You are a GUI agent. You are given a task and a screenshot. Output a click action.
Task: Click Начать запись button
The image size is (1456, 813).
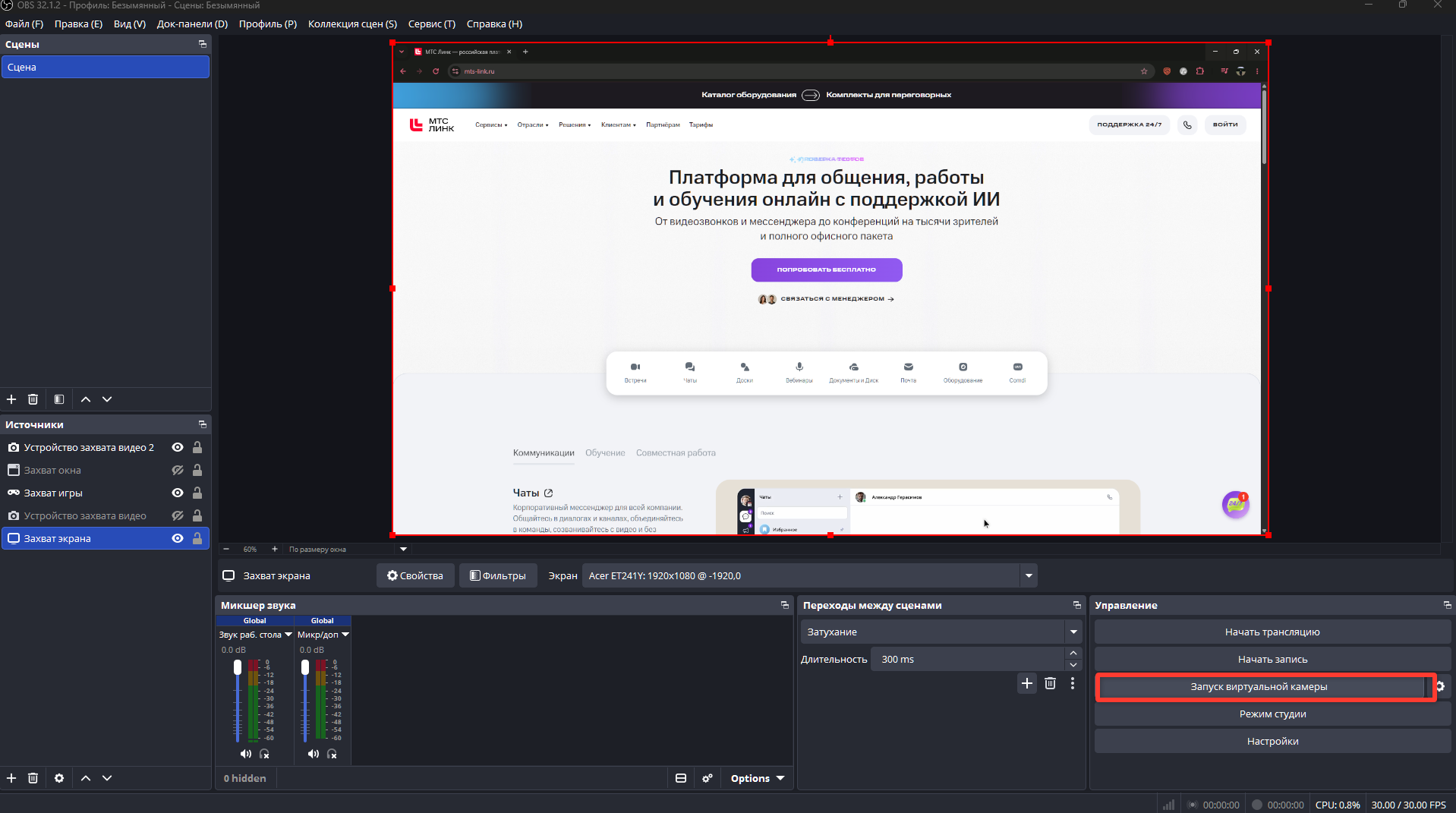[1272, 659]
